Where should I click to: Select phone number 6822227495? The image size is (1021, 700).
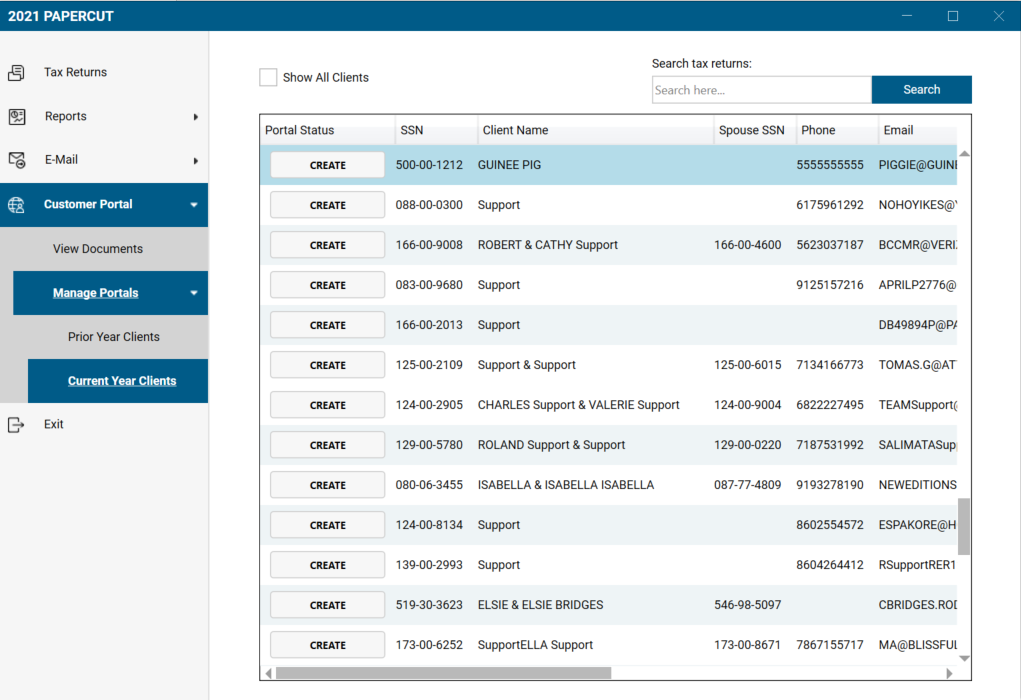[x=830, y=405]
